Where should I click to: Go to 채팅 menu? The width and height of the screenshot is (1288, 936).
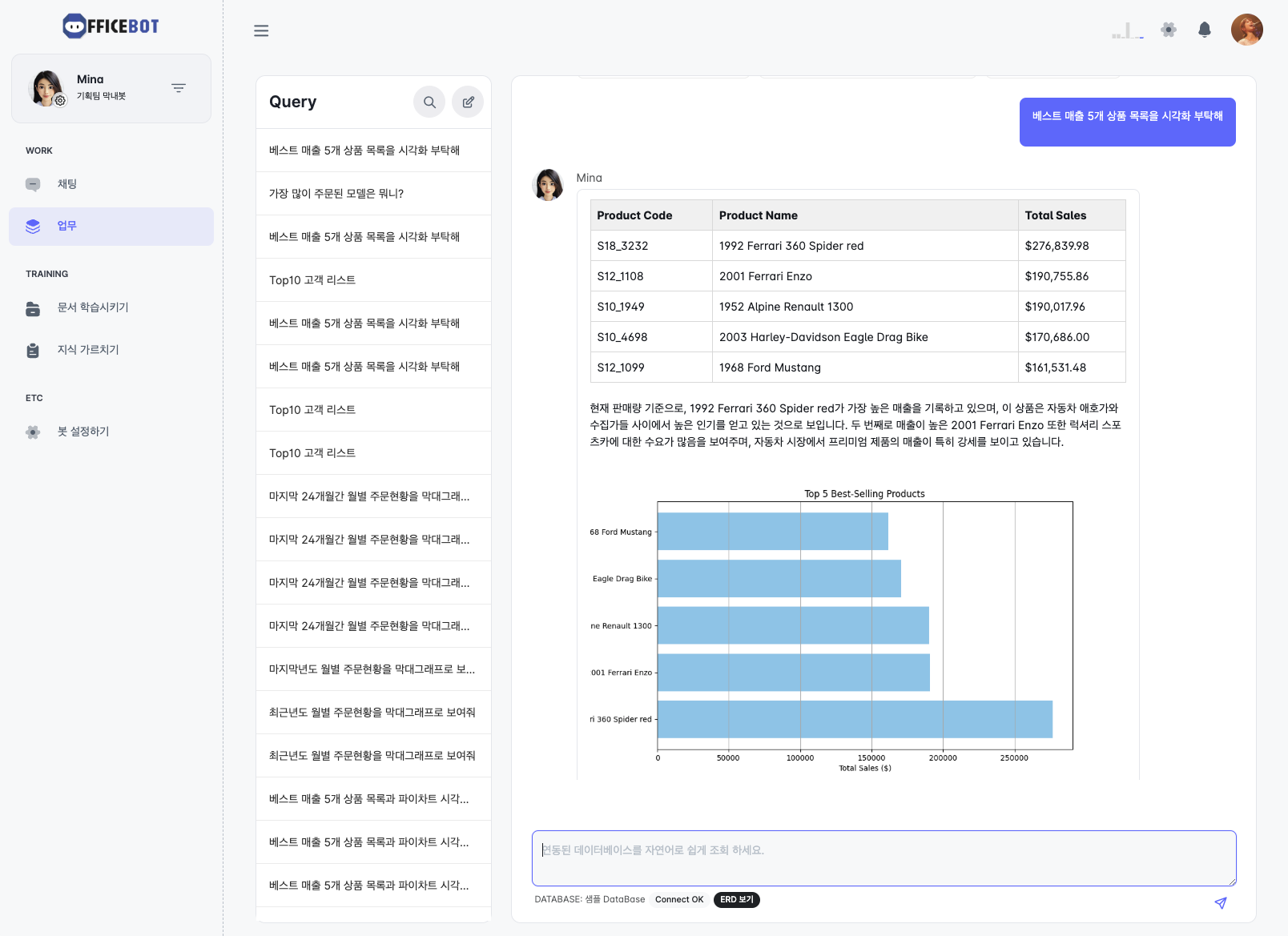(x=111, y=184)
